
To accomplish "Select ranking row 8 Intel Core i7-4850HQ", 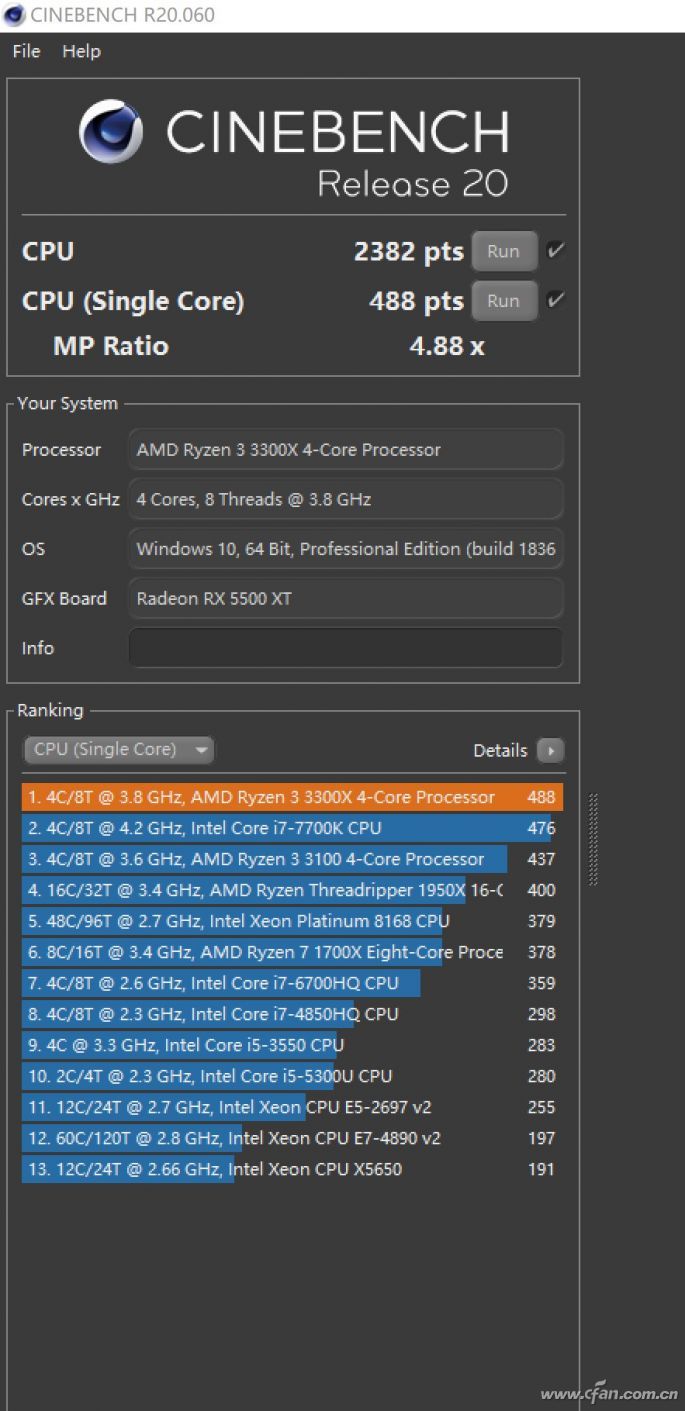I will 292,1014.
